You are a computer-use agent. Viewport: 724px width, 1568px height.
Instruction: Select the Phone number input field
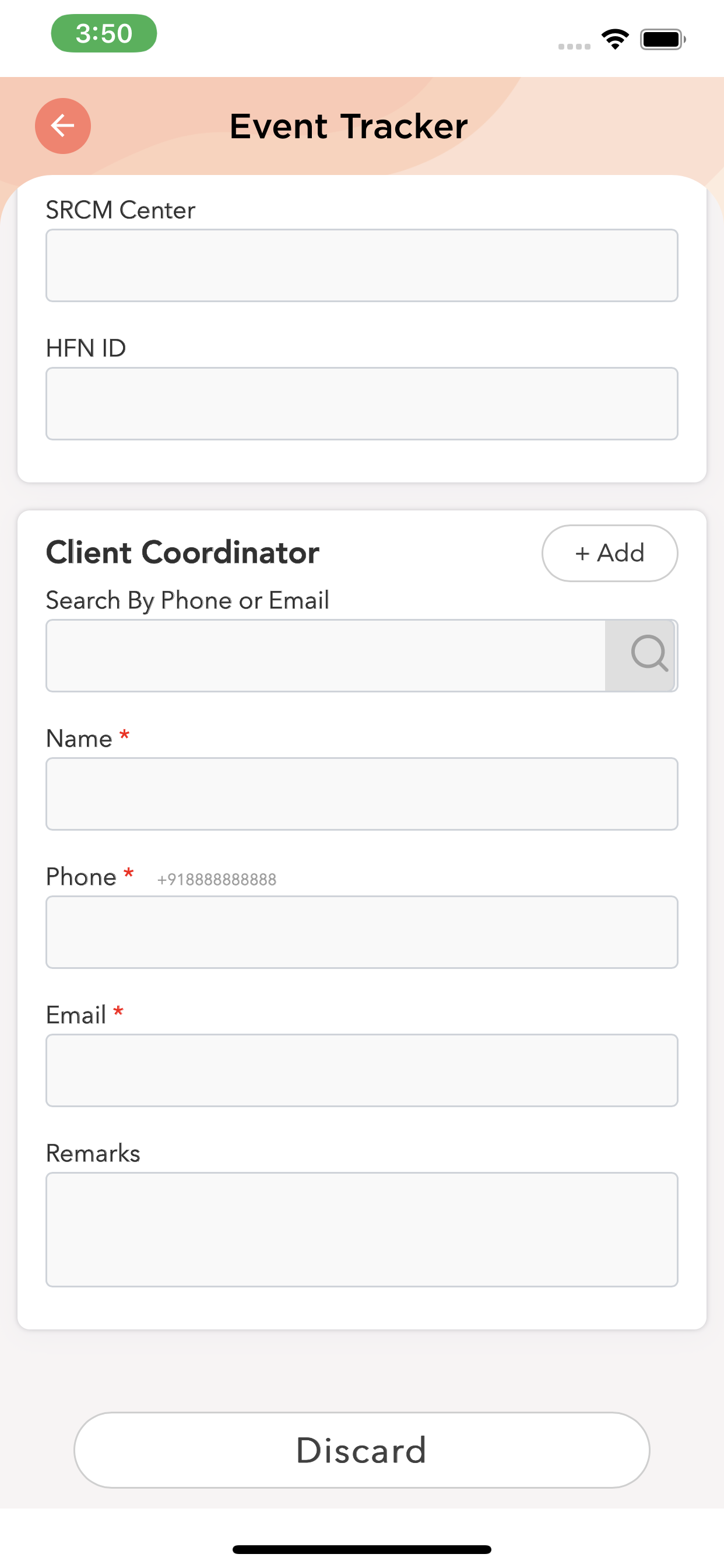pyautogui.click(x=361, y=932)
